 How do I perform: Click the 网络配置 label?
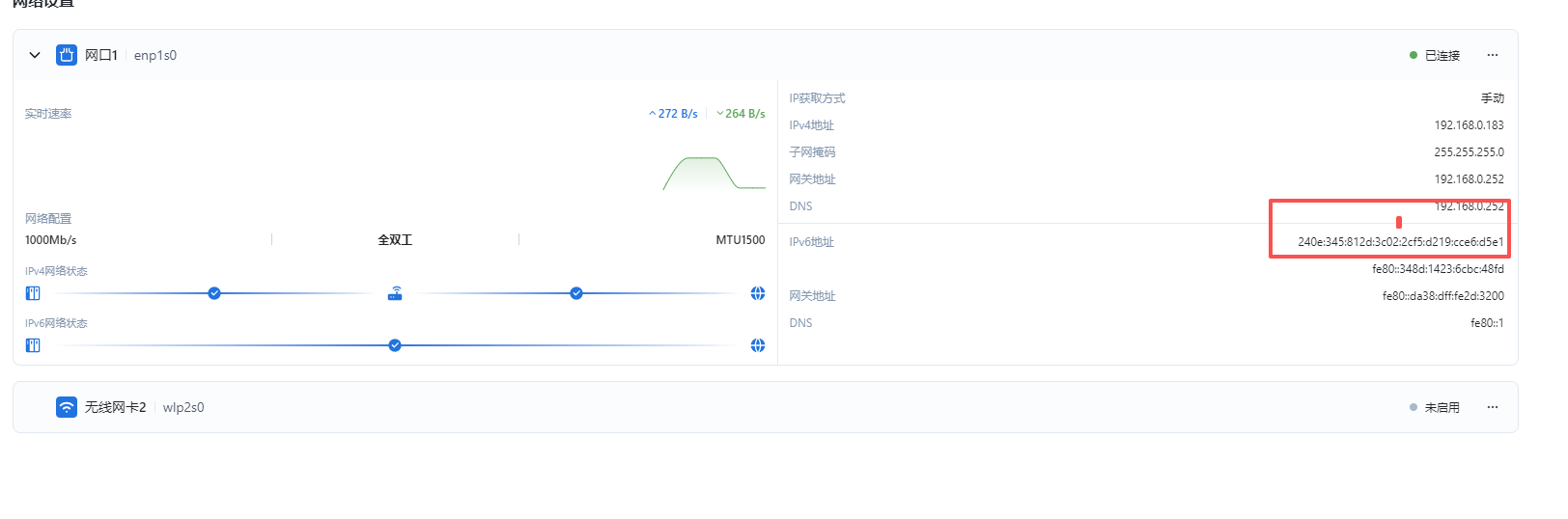(x=48, y=219)
